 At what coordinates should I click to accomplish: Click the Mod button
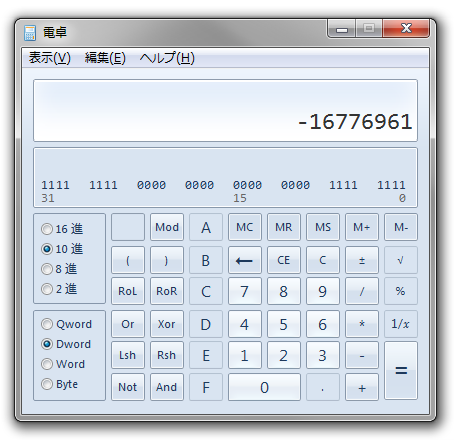click(167, 227)
